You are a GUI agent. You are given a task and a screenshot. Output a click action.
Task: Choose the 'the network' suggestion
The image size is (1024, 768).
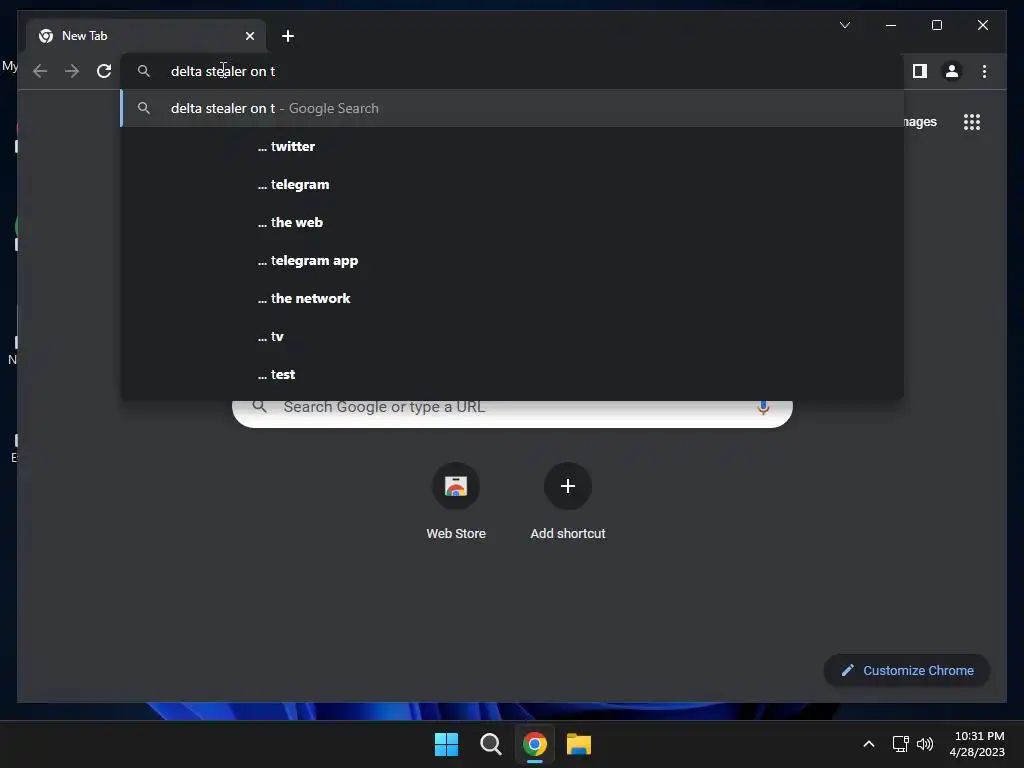(513, 298)
